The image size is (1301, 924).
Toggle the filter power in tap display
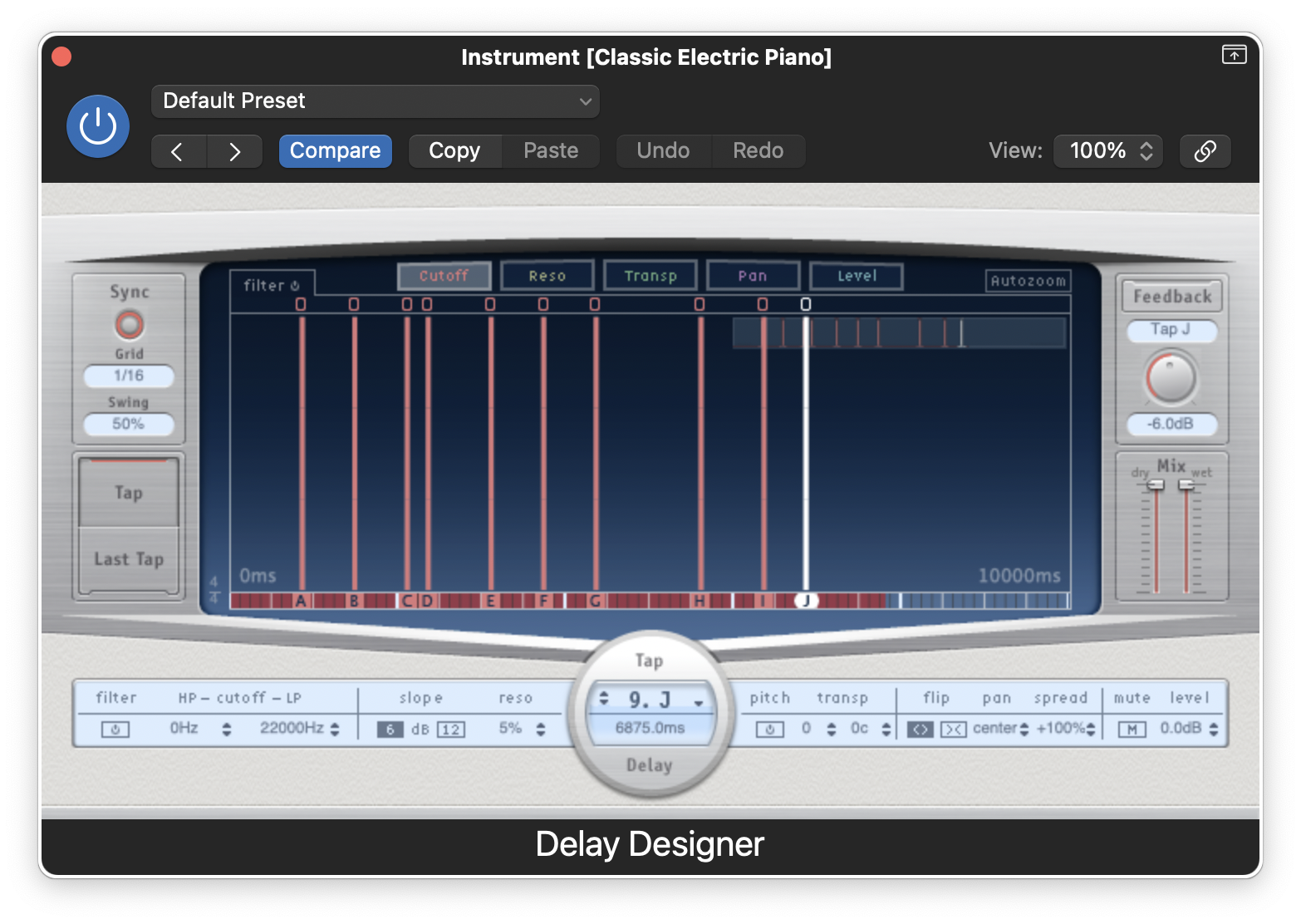(x=295, y=286)
